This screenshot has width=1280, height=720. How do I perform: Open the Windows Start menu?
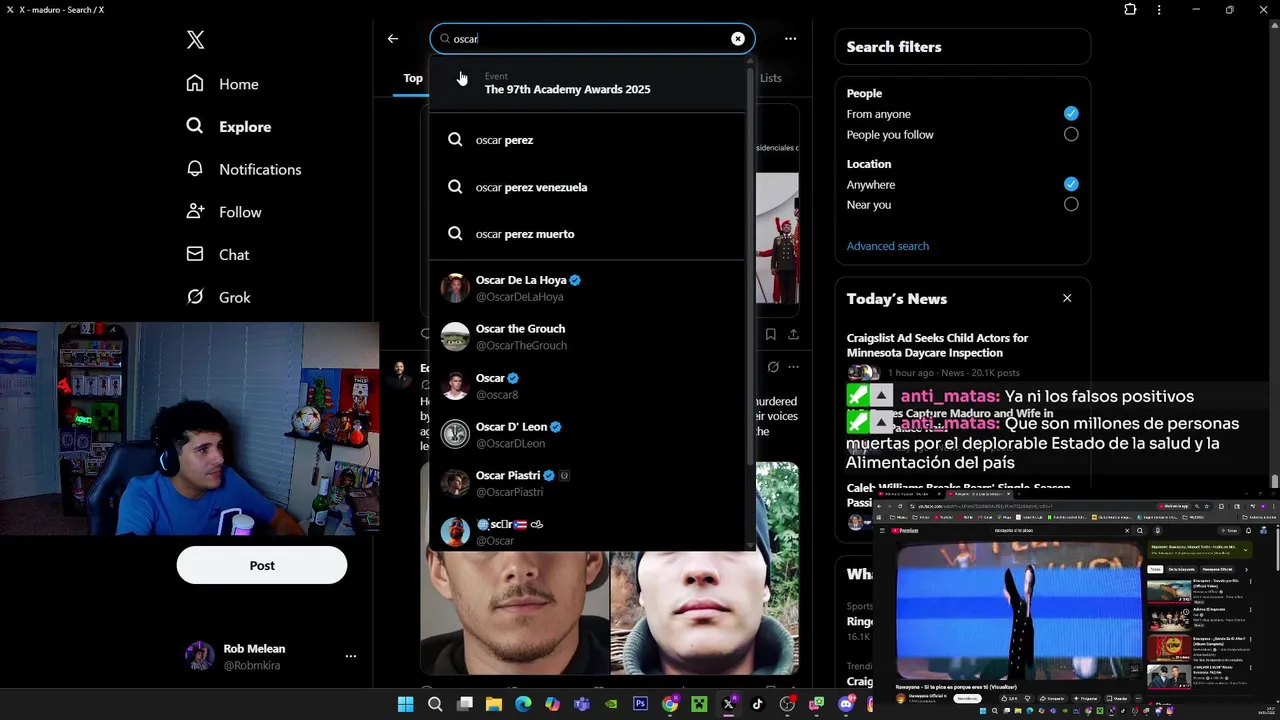click(405, 704)
